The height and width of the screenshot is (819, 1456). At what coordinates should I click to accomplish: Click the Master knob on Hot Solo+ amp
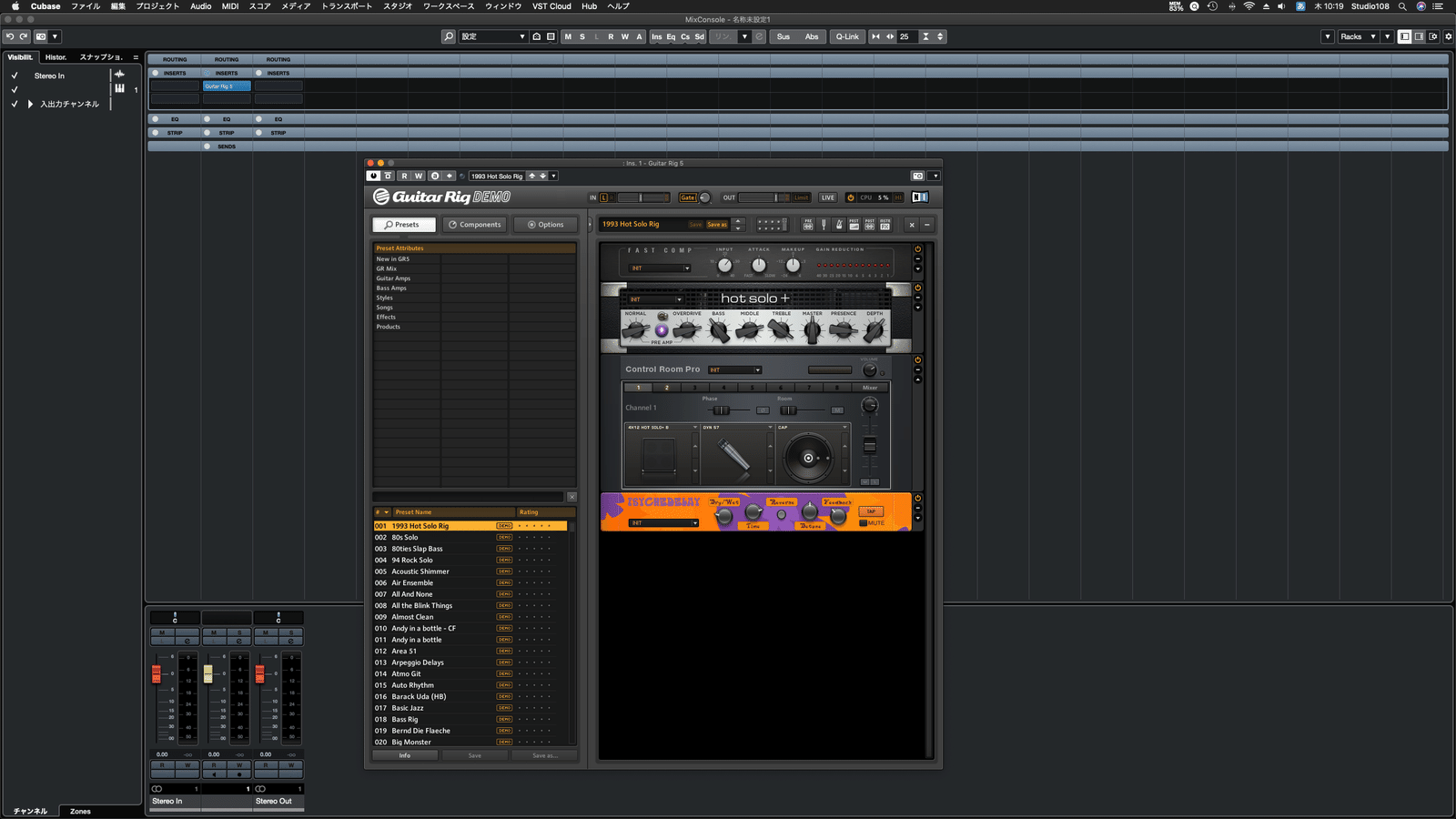point(812,329)
